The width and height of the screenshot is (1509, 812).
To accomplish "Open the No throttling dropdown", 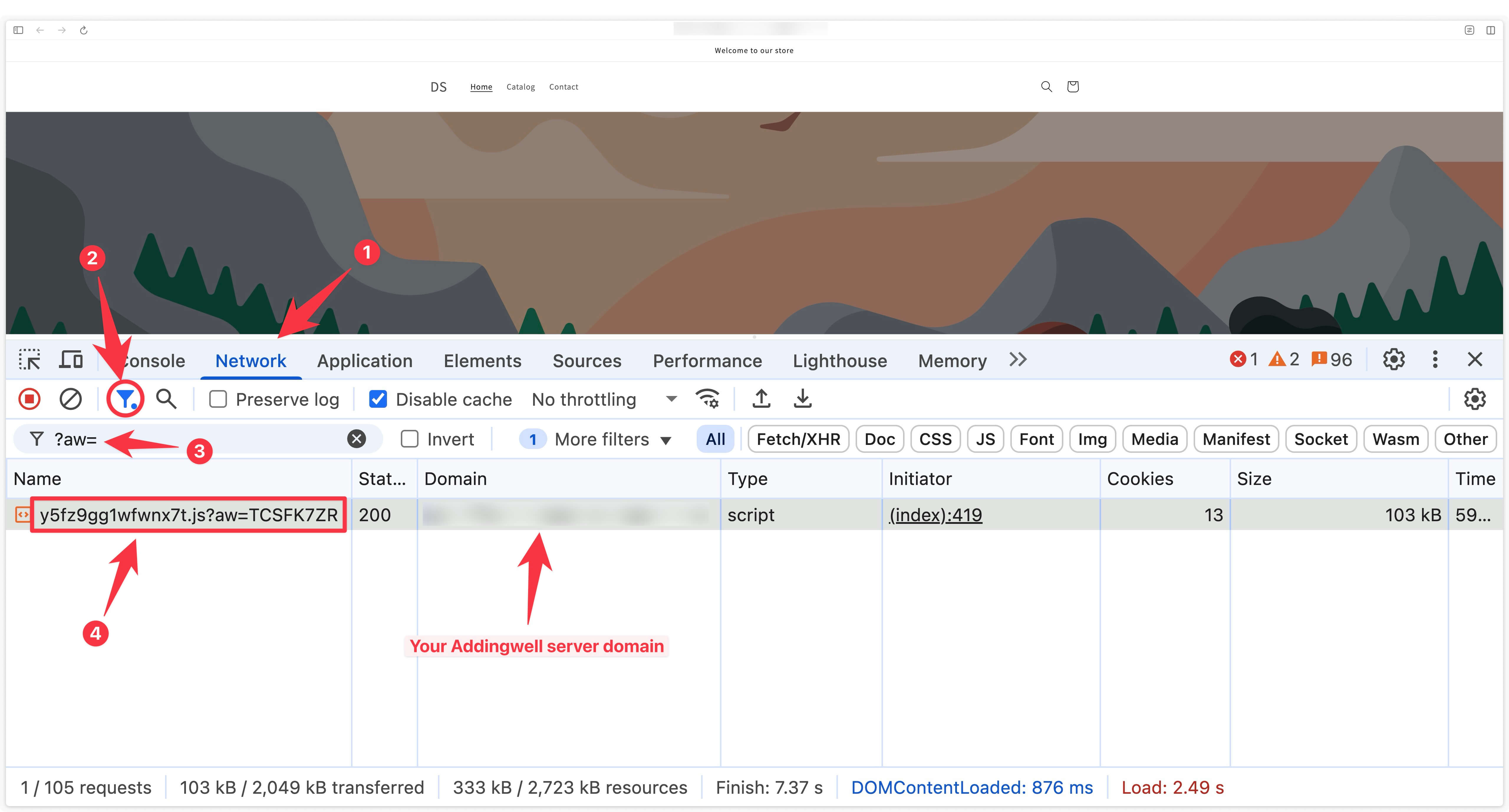I will 604,399.
